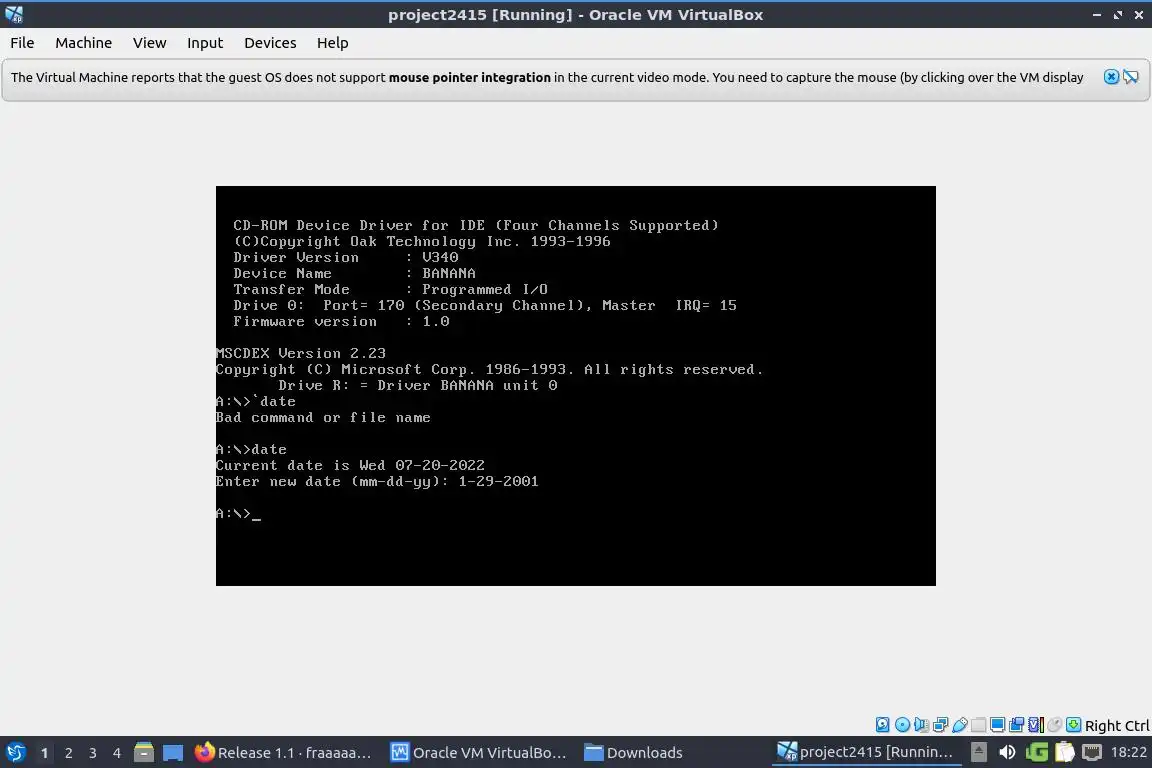Click the USB devices status icon
The height and width of the screenshot is (768, 1152).
pyautogui.click(x=960, y=725)
